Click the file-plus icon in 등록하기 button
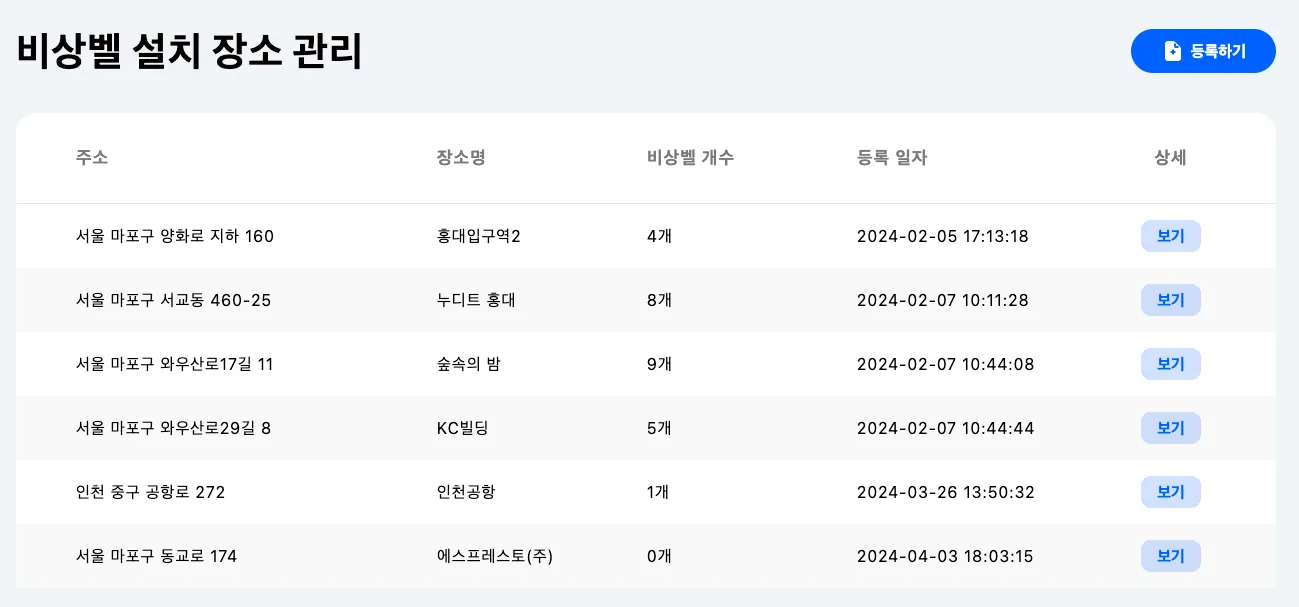 [x=1173, y=51]
